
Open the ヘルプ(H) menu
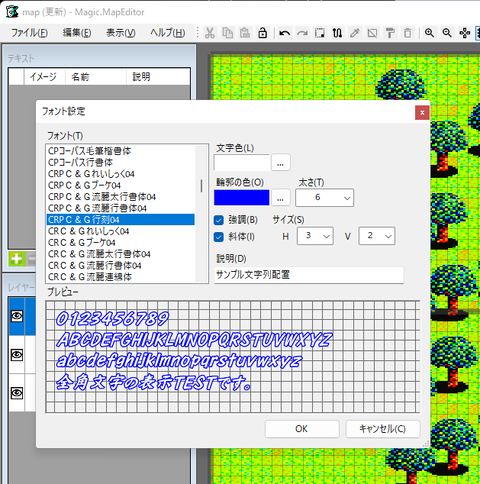tap(167, 33)
